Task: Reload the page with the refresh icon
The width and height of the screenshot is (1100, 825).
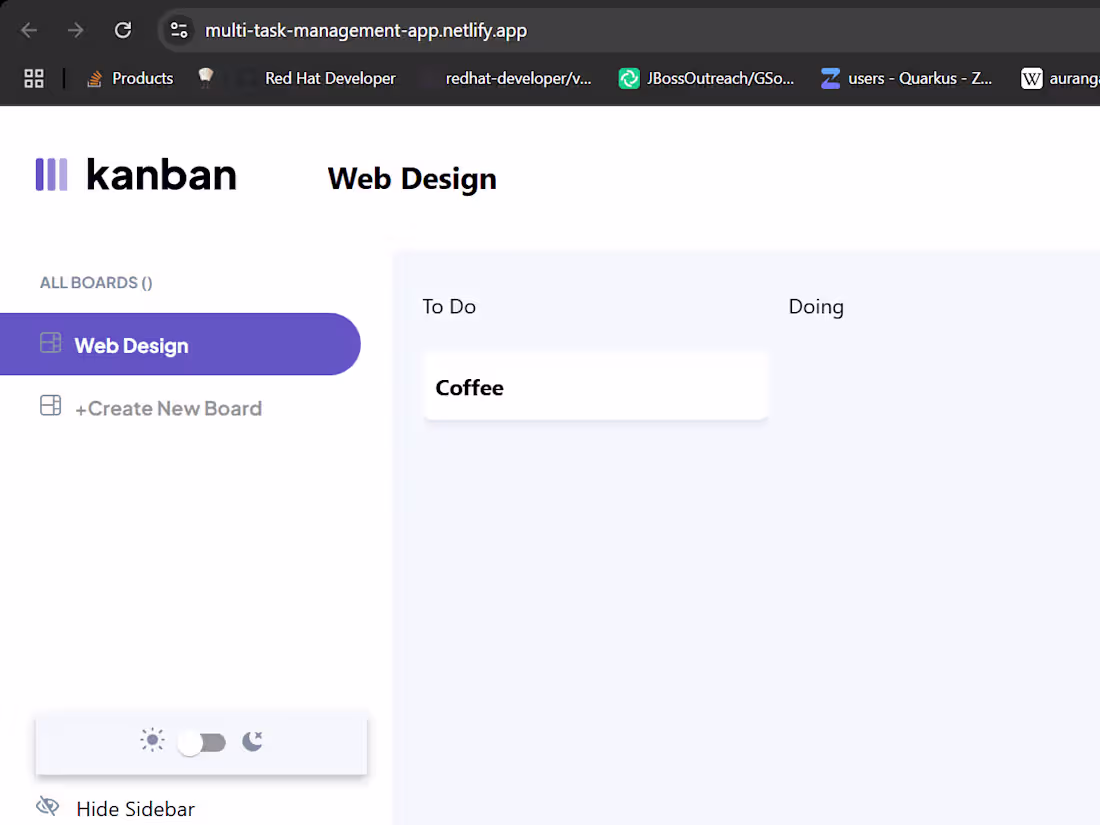Action: [x=122, y=30]
